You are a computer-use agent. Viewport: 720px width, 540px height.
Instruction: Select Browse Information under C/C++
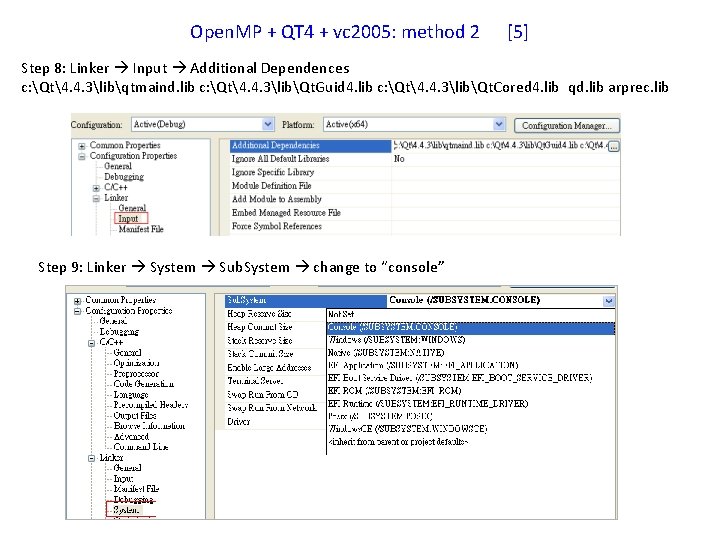coord(149,426)
